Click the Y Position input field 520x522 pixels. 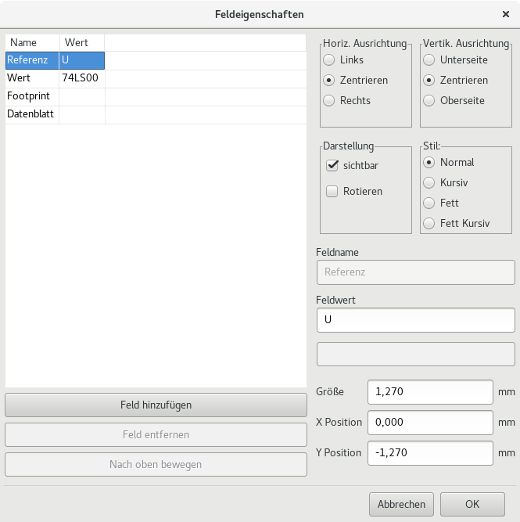[x=430, y=453]
